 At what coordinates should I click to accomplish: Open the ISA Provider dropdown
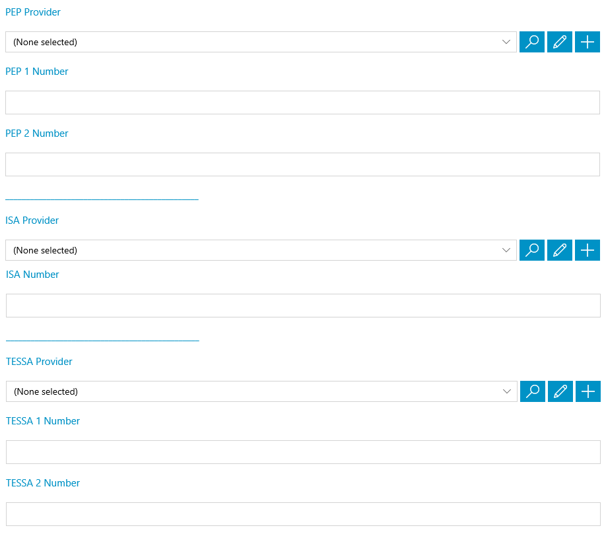click(261, 250)
